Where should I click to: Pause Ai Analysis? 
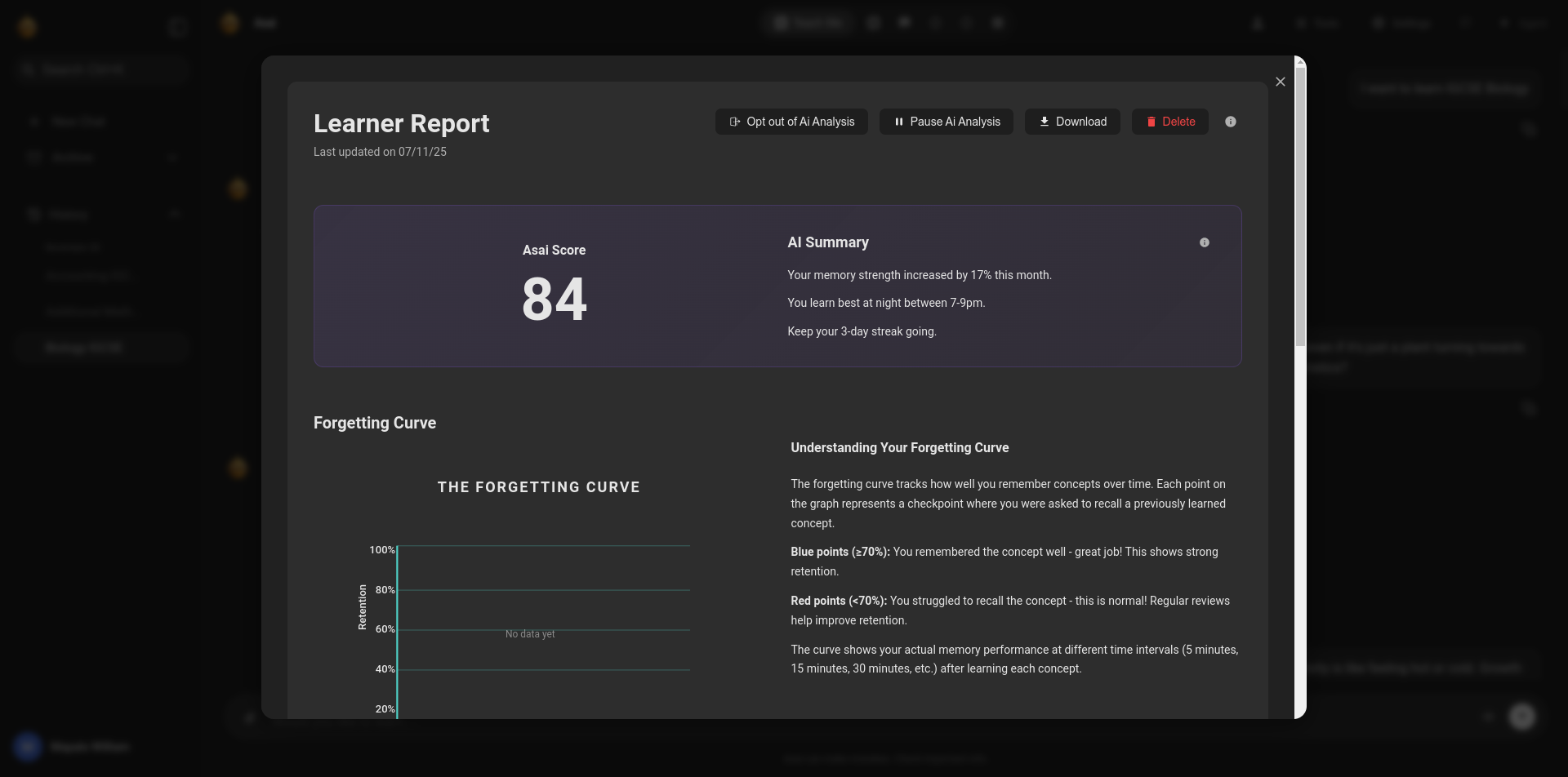(946, 122)
